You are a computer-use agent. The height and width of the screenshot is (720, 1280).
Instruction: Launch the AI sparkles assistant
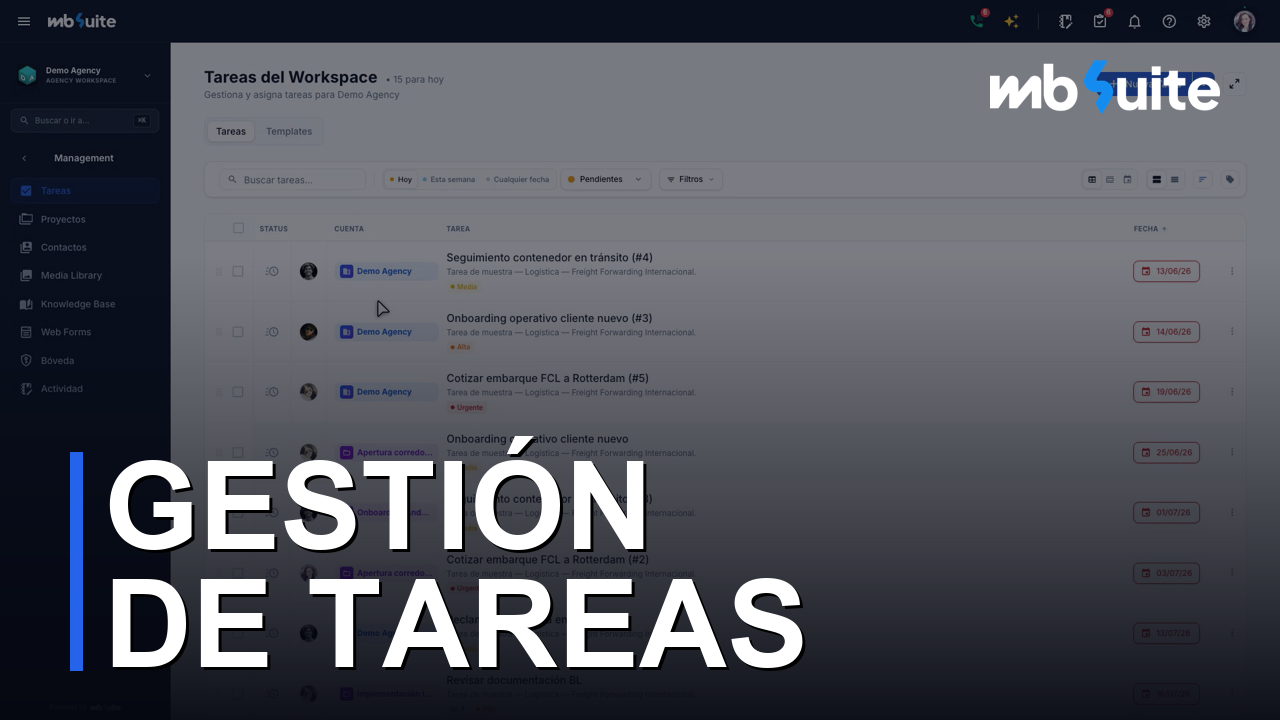[x=1011, y=21]
